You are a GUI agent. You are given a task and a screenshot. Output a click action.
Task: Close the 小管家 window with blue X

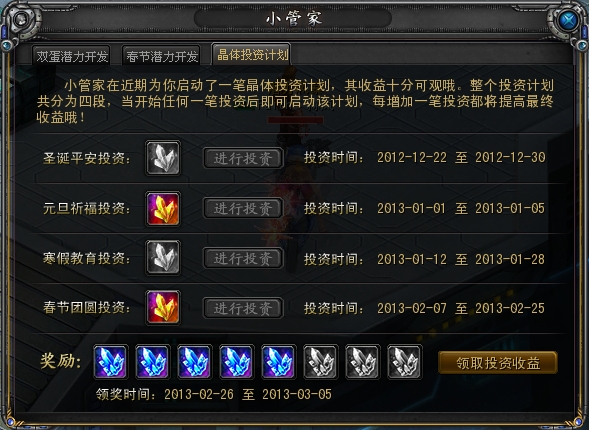click(568, 20)
